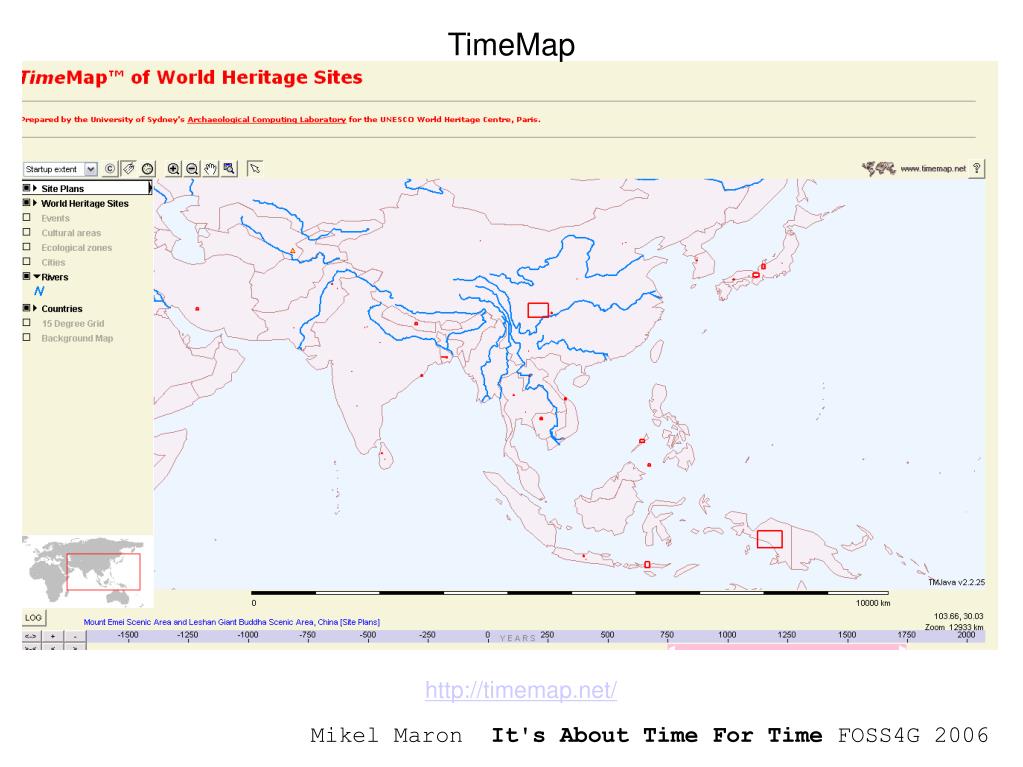Click the Rivers layer name
The width and height of the screenshot is (1023, 767).
[x=55, y=277]
